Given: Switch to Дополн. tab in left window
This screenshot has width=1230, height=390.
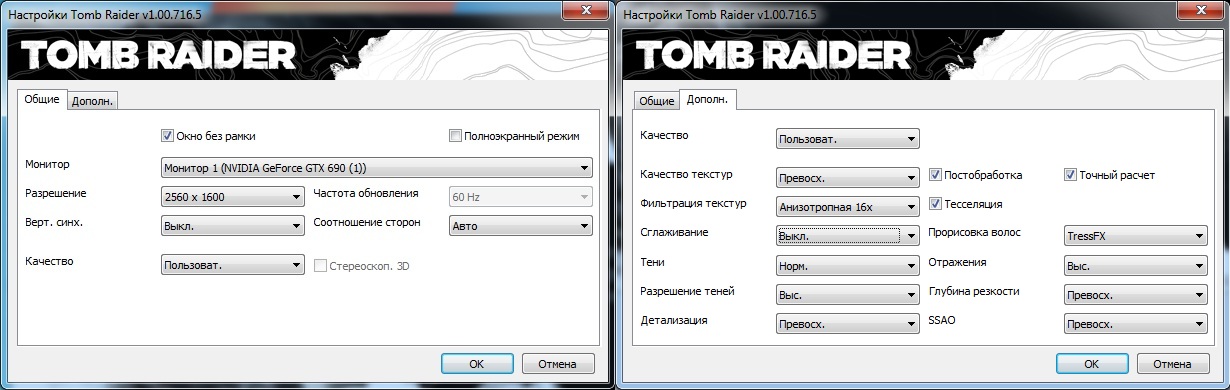Looking at the screenshot, I should 93,100.
